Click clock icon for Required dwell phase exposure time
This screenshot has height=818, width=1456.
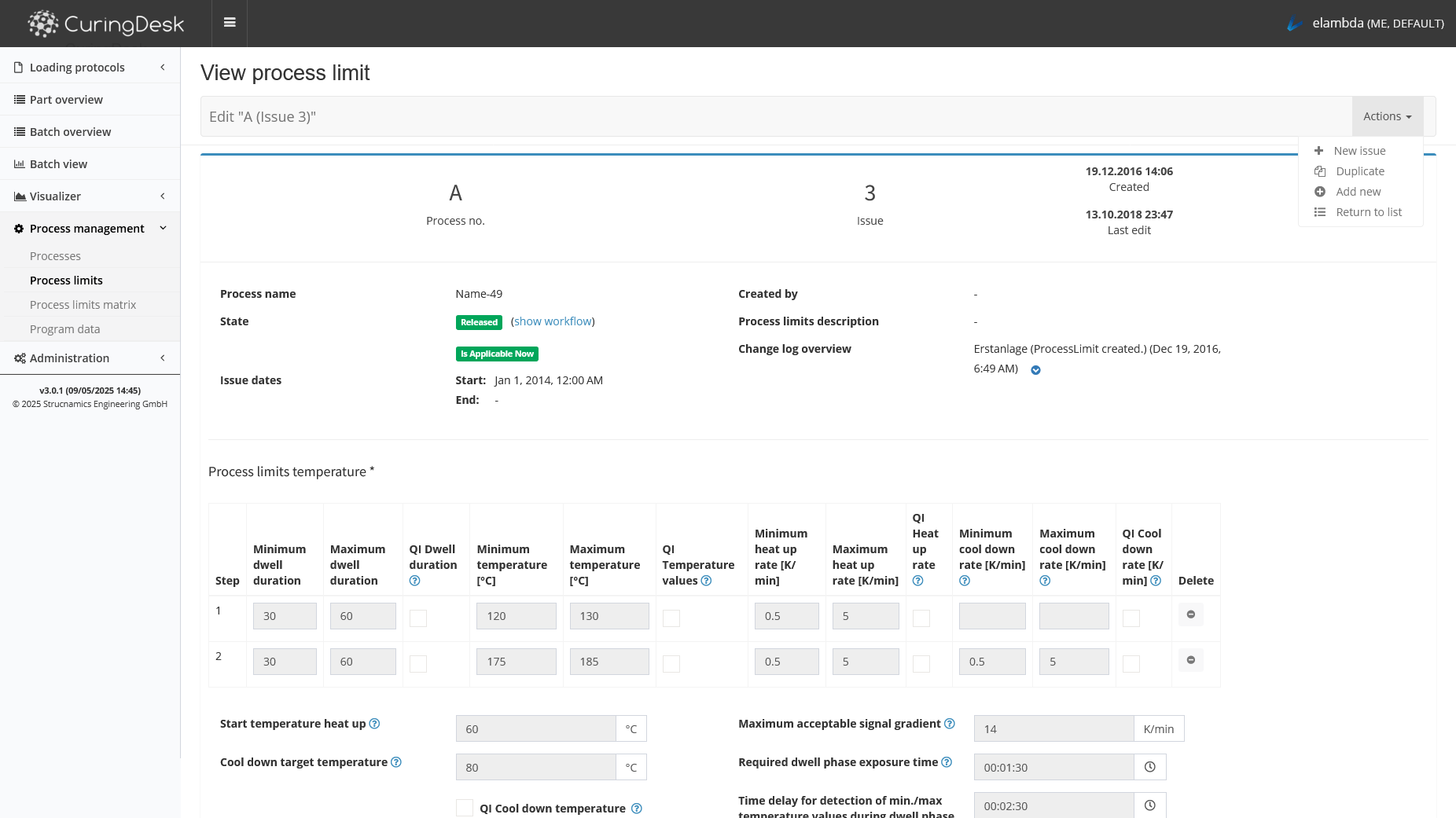(1149, 767)
